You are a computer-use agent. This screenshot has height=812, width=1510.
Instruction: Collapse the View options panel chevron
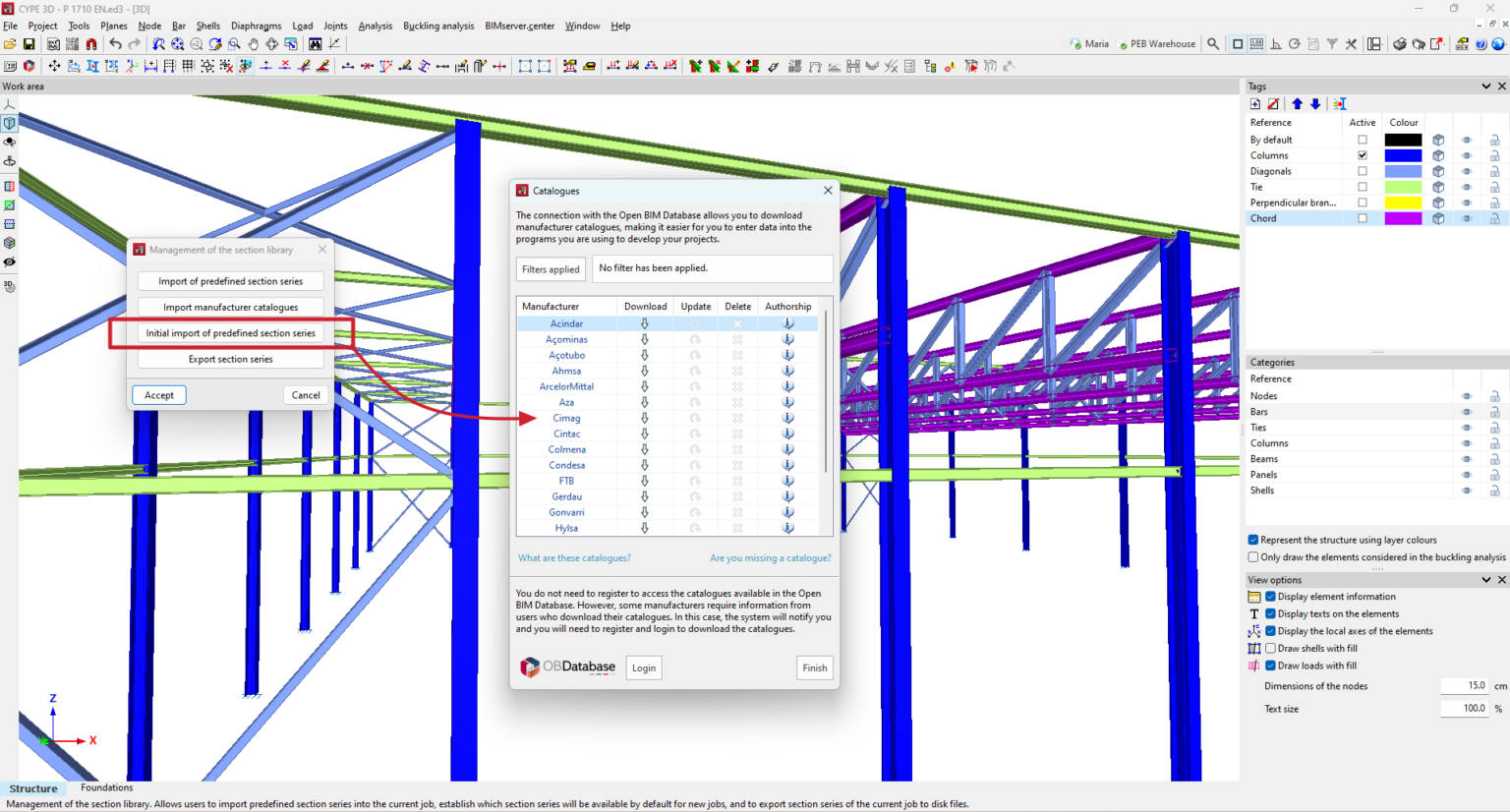pos(1485,580)
